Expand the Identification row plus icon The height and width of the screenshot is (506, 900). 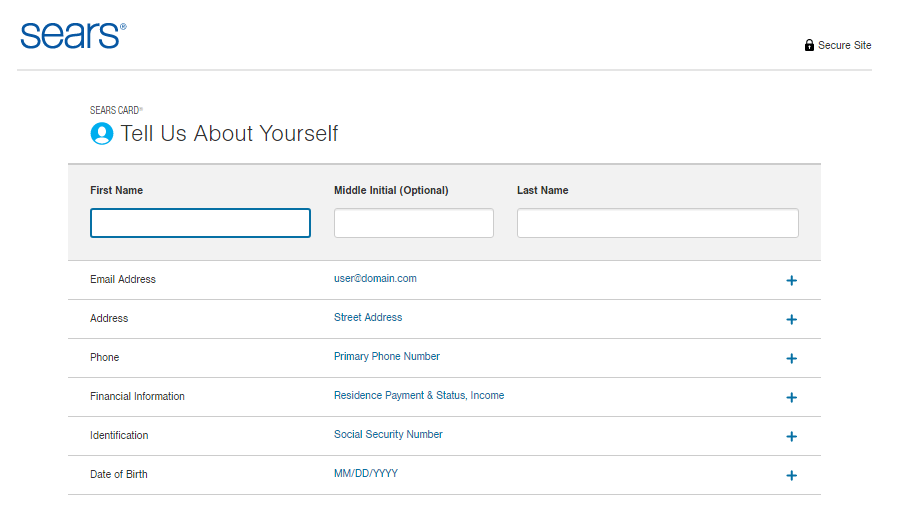(x=792, y=437)
